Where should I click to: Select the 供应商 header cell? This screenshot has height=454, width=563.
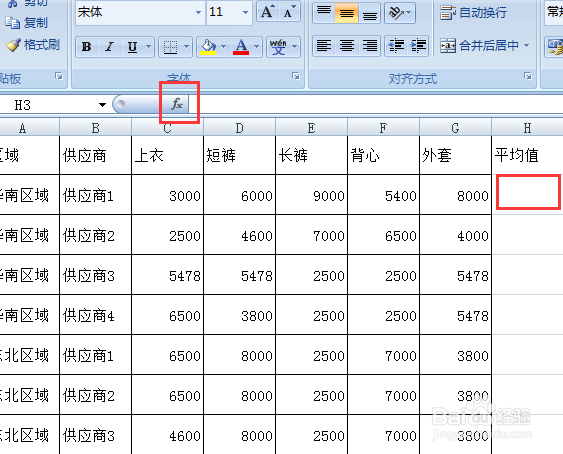pyautogui.click(x=96, y=155)
